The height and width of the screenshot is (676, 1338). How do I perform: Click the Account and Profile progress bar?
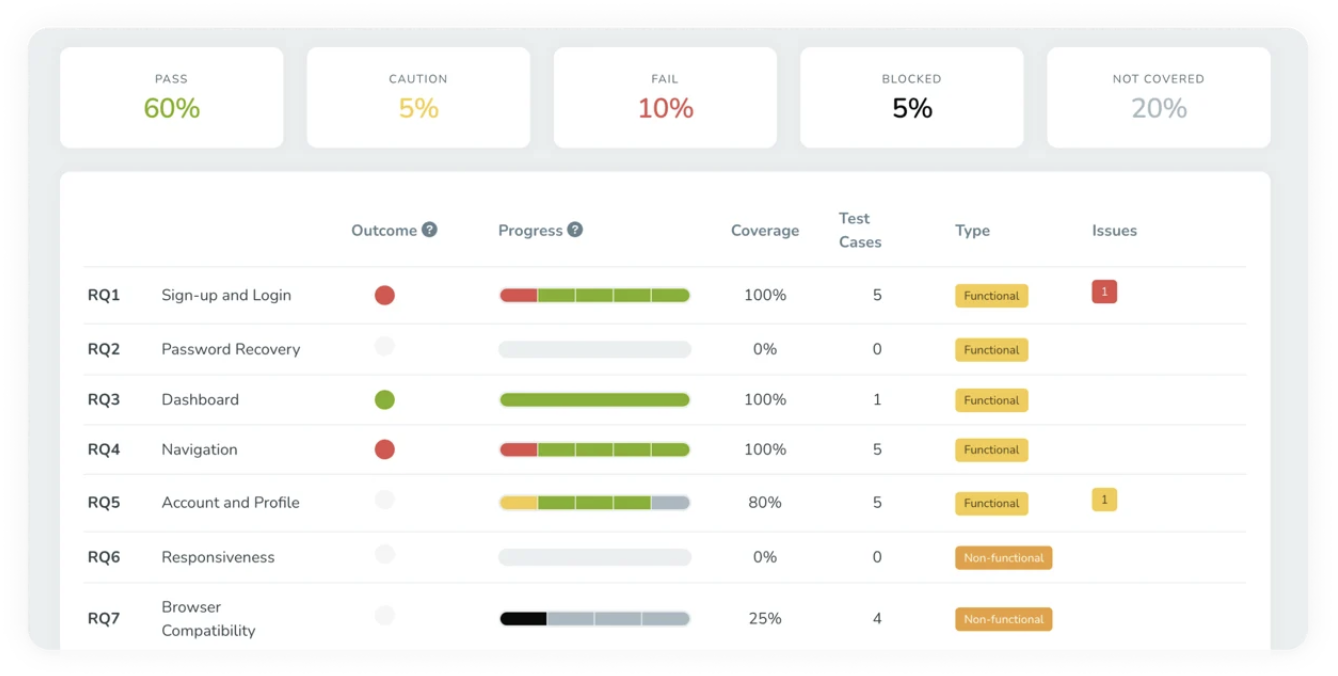(x=595, y=503)
